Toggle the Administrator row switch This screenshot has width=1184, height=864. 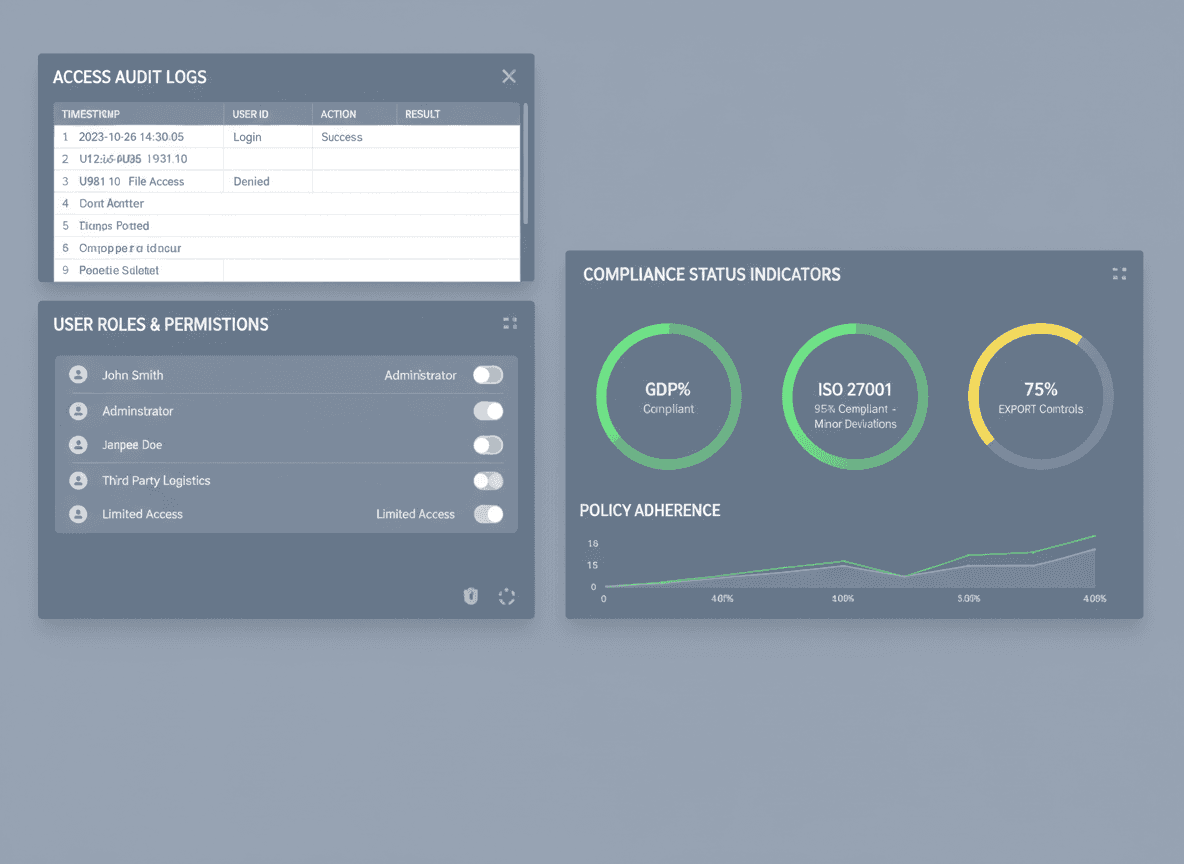(487, 410)
